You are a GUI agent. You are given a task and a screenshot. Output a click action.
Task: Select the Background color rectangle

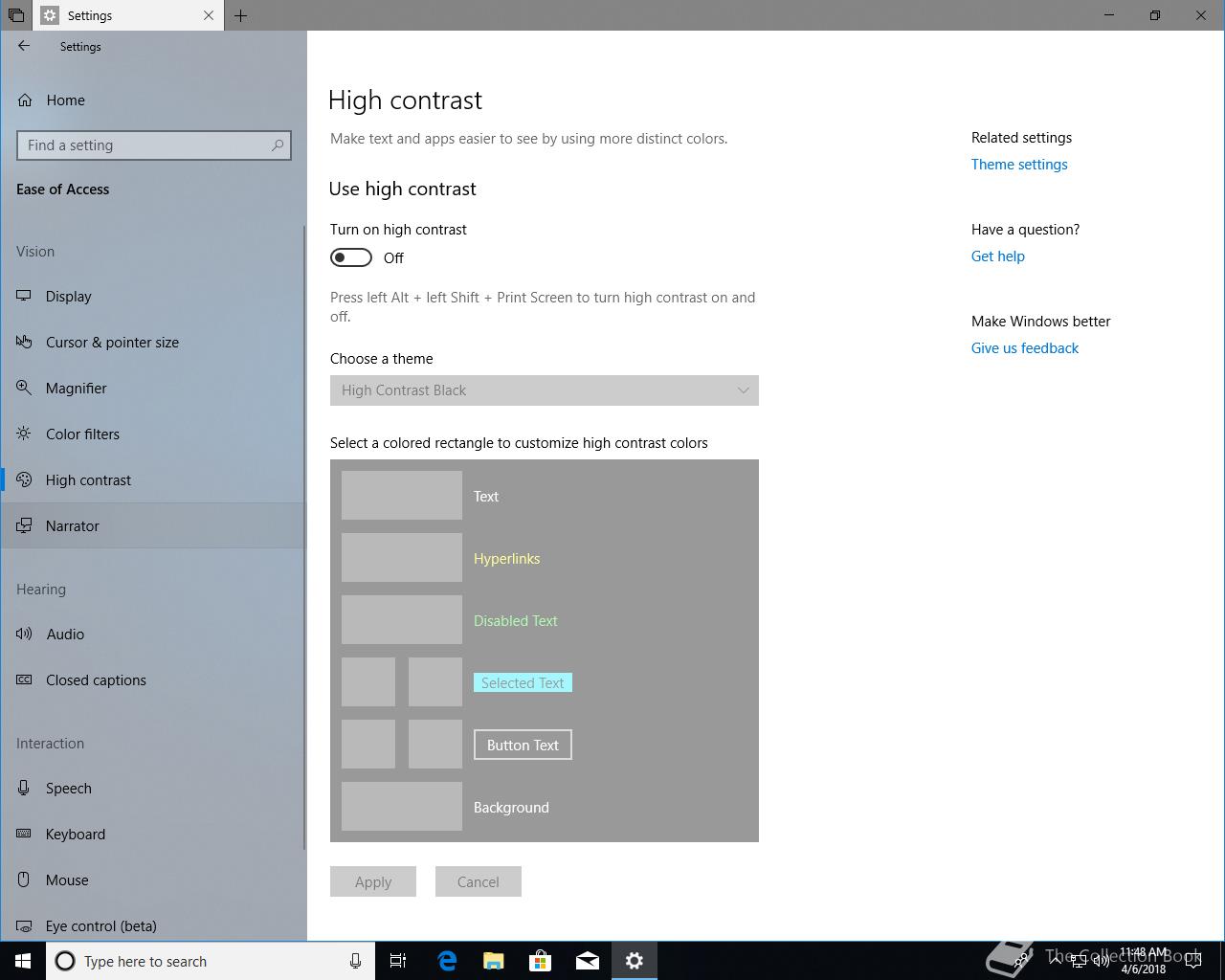tap(402, 807)
